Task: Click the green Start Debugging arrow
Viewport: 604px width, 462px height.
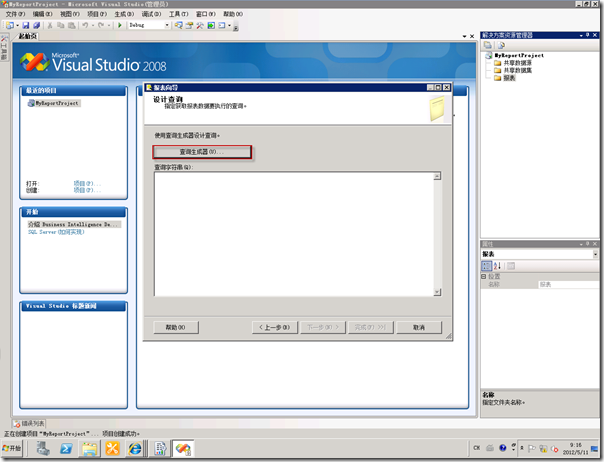Action: click(120, 25)
